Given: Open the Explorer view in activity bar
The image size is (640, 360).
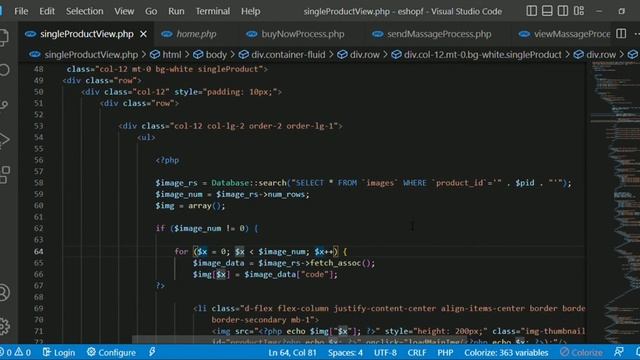Looking at the screenshot, I should [4, 37].
